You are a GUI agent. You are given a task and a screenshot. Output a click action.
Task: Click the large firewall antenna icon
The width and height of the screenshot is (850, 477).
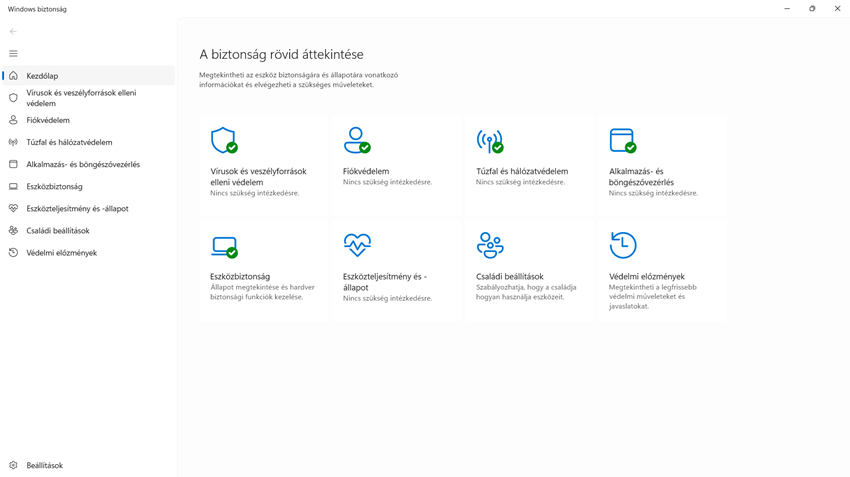(490, 141)
